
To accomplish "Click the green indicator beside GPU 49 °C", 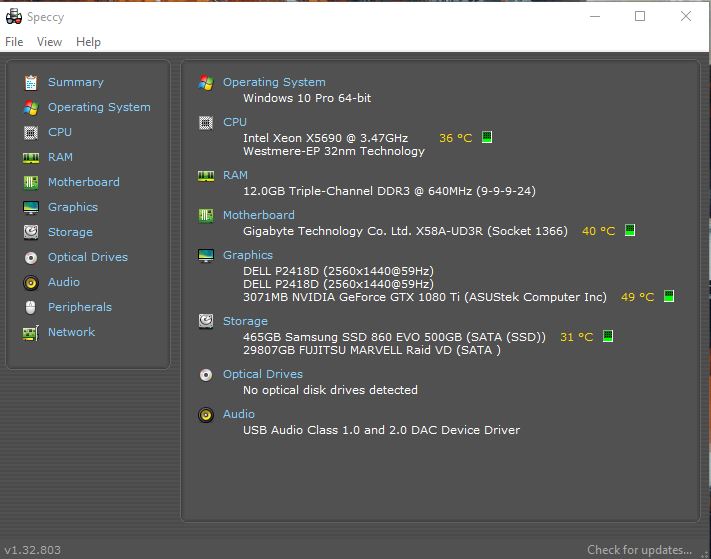I will [x=668, y=296].
